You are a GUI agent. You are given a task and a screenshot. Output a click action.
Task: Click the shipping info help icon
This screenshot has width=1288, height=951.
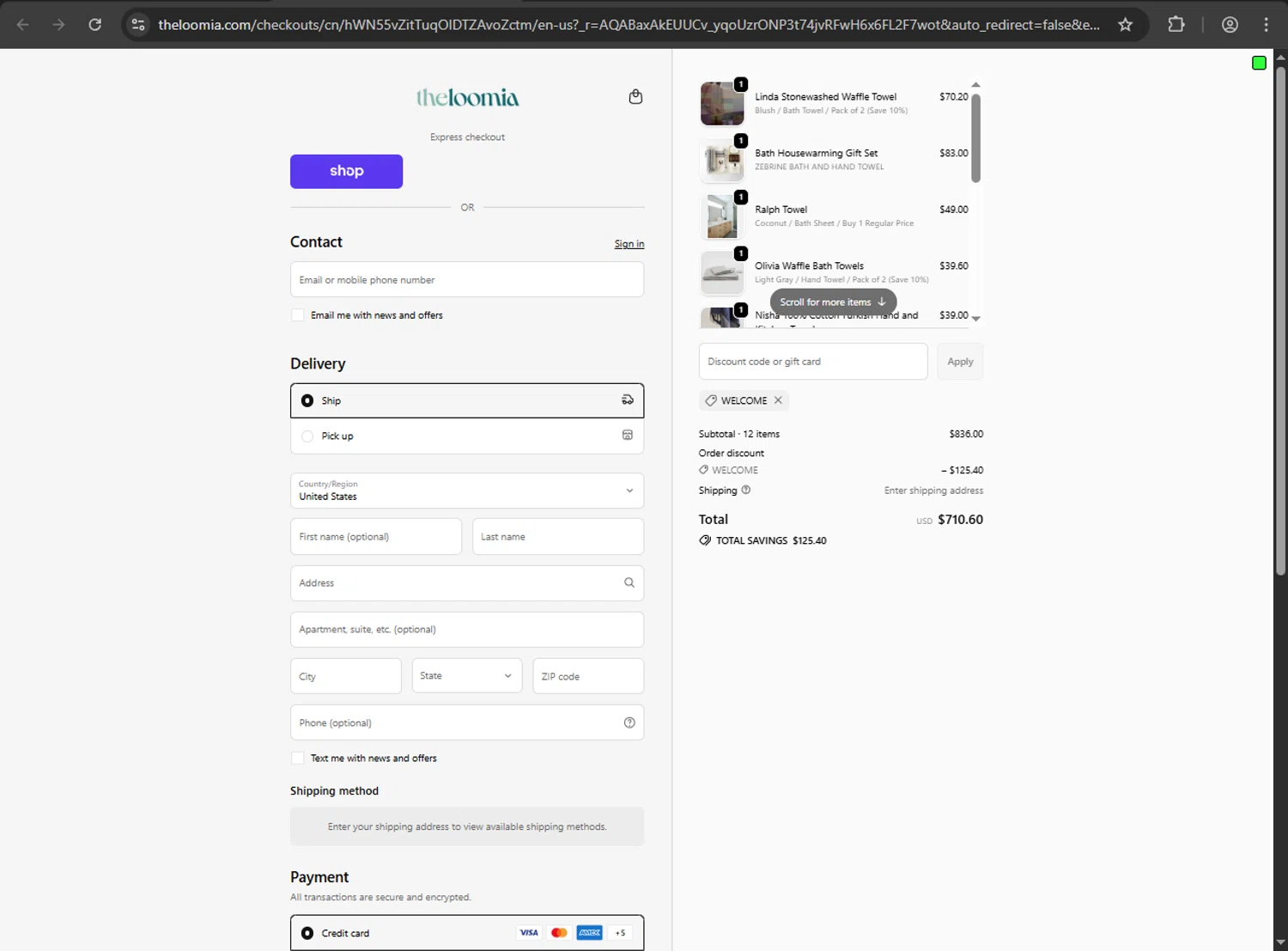coord(745,490)
